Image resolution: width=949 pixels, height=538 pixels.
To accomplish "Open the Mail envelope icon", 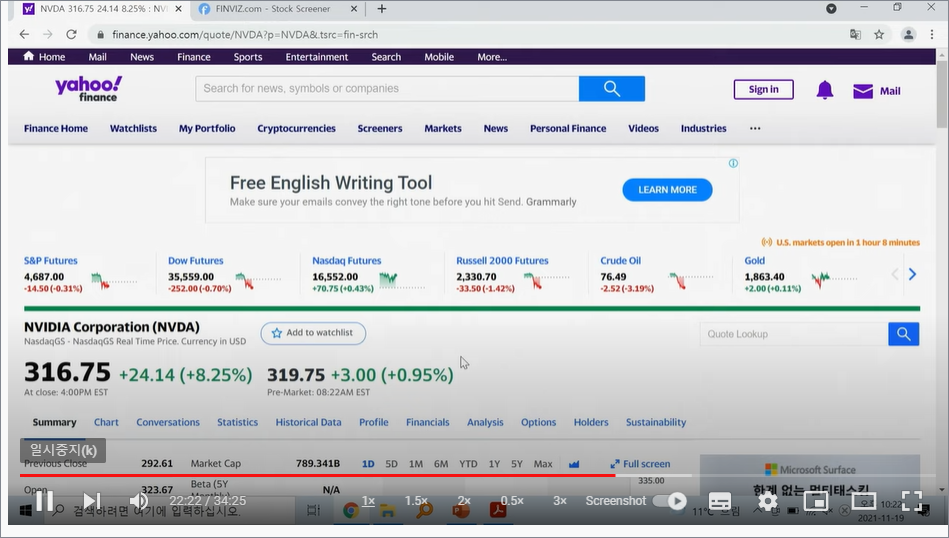I will pos(862,91).
